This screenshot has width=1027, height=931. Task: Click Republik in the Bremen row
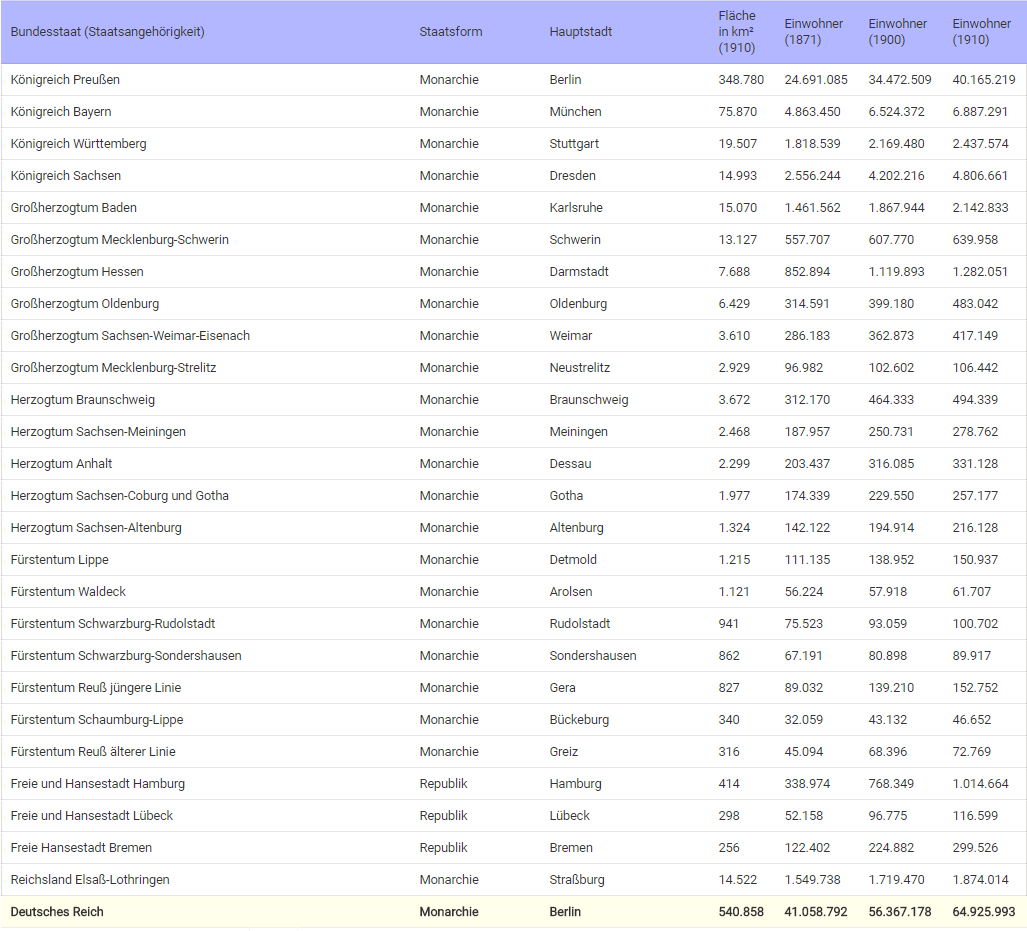(443, 848)
